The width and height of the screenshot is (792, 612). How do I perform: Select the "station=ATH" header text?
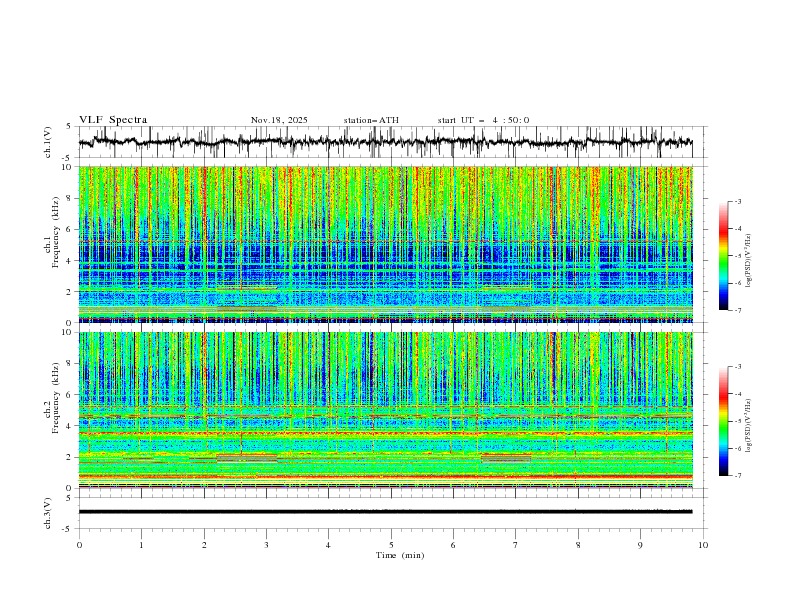tap(371, 120)
